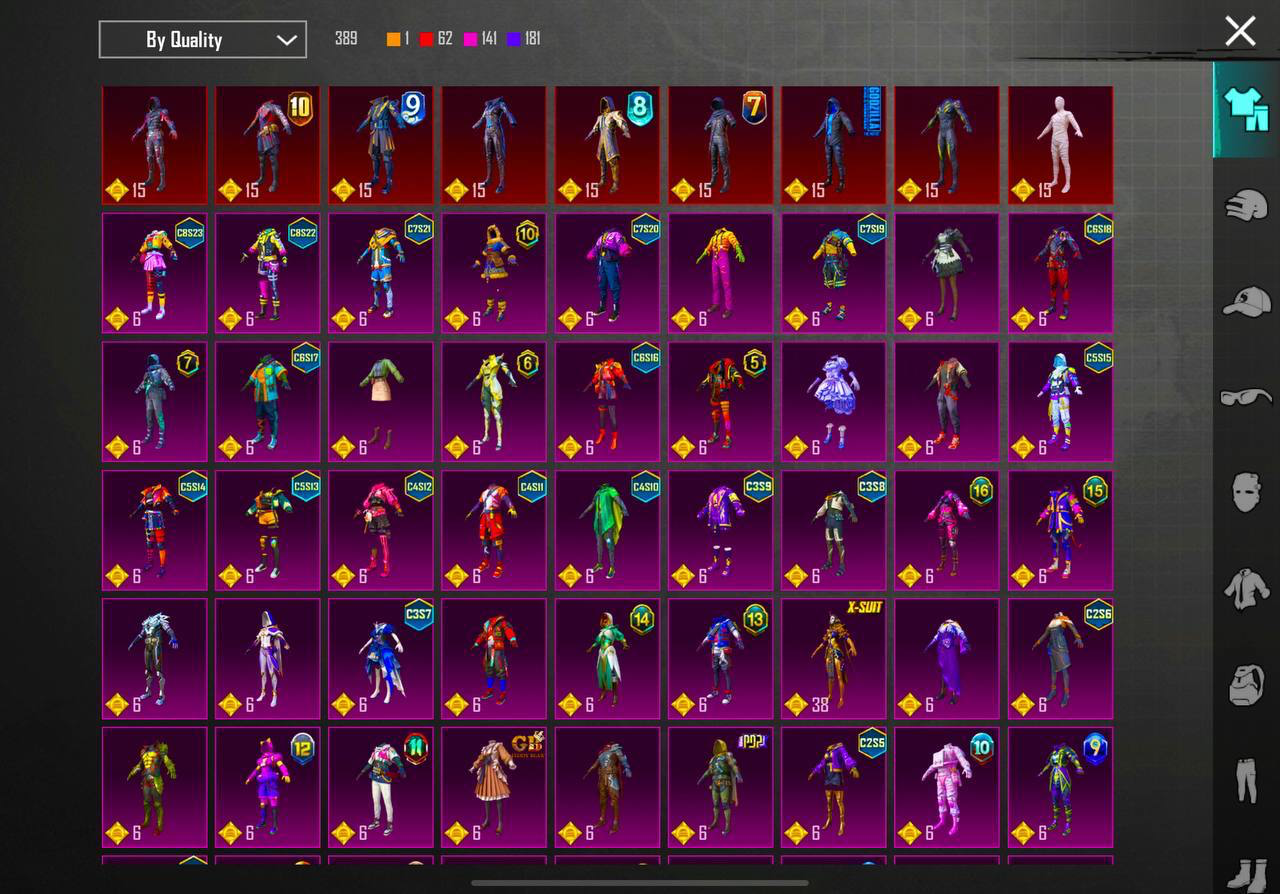This screenshot has width=1280, height=894.
Task: Open the cap headwear category
Action: point(1246,300)
